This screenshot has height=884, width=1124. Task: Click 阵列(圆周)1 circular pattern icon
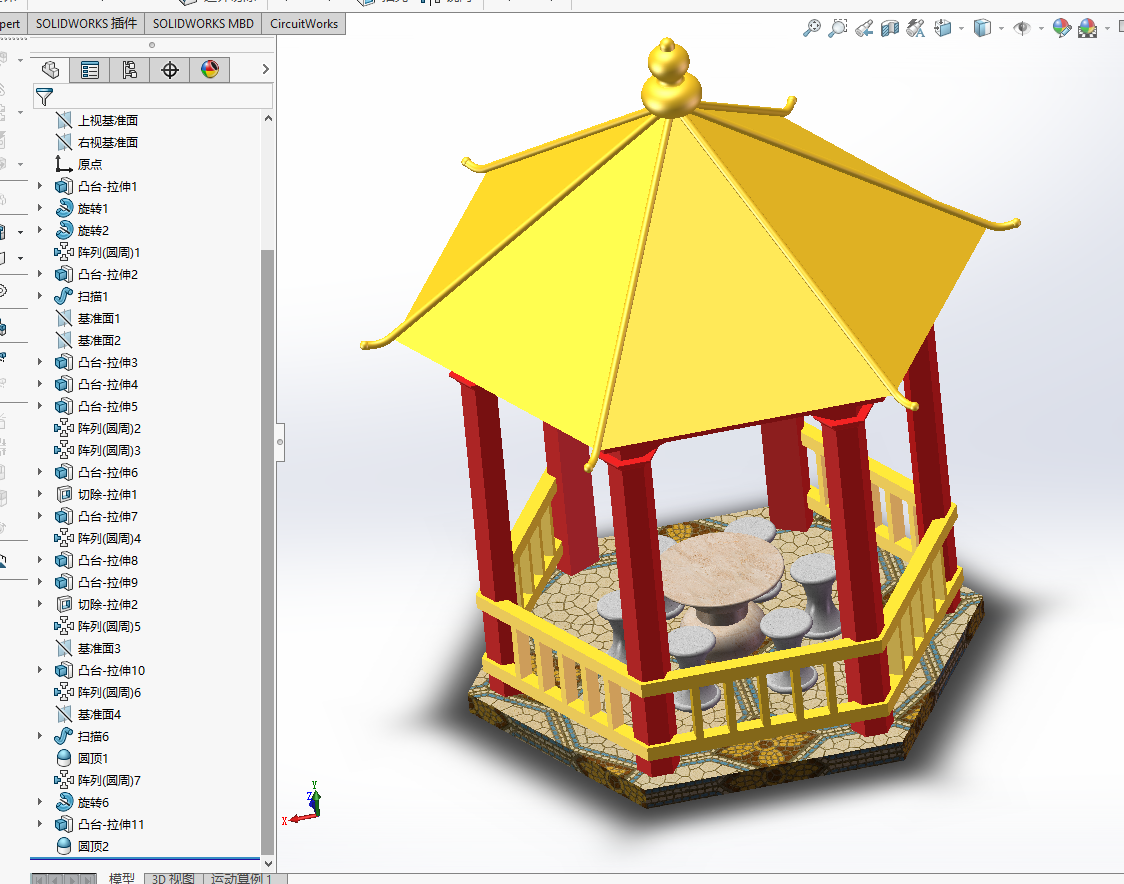coord(64,252)
